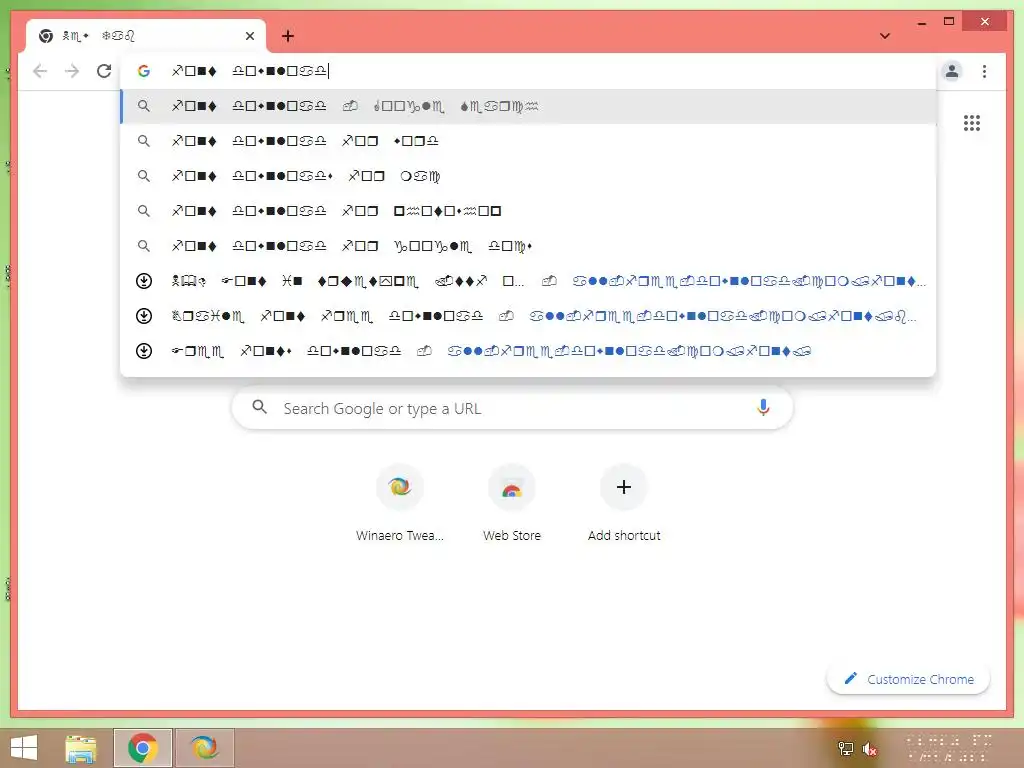Reload the page with the refresh icon
The image size is (1024, 768).
coord(104,71)
